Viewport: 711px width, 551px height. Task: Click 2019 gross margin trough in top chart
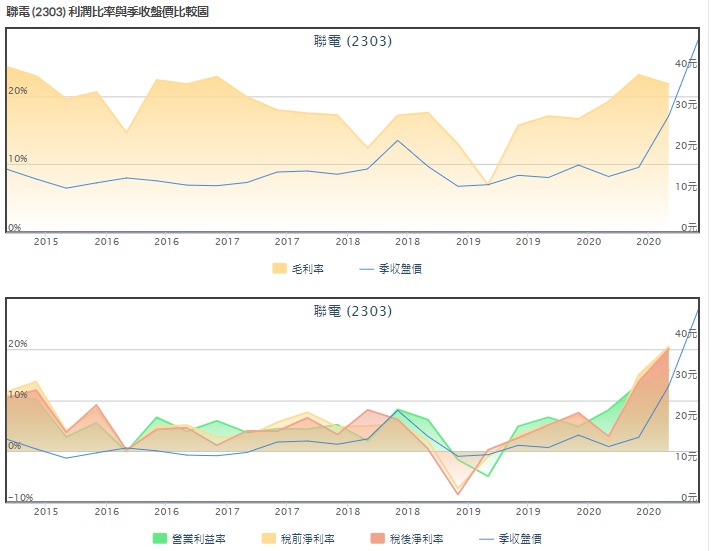click(487, 184)
